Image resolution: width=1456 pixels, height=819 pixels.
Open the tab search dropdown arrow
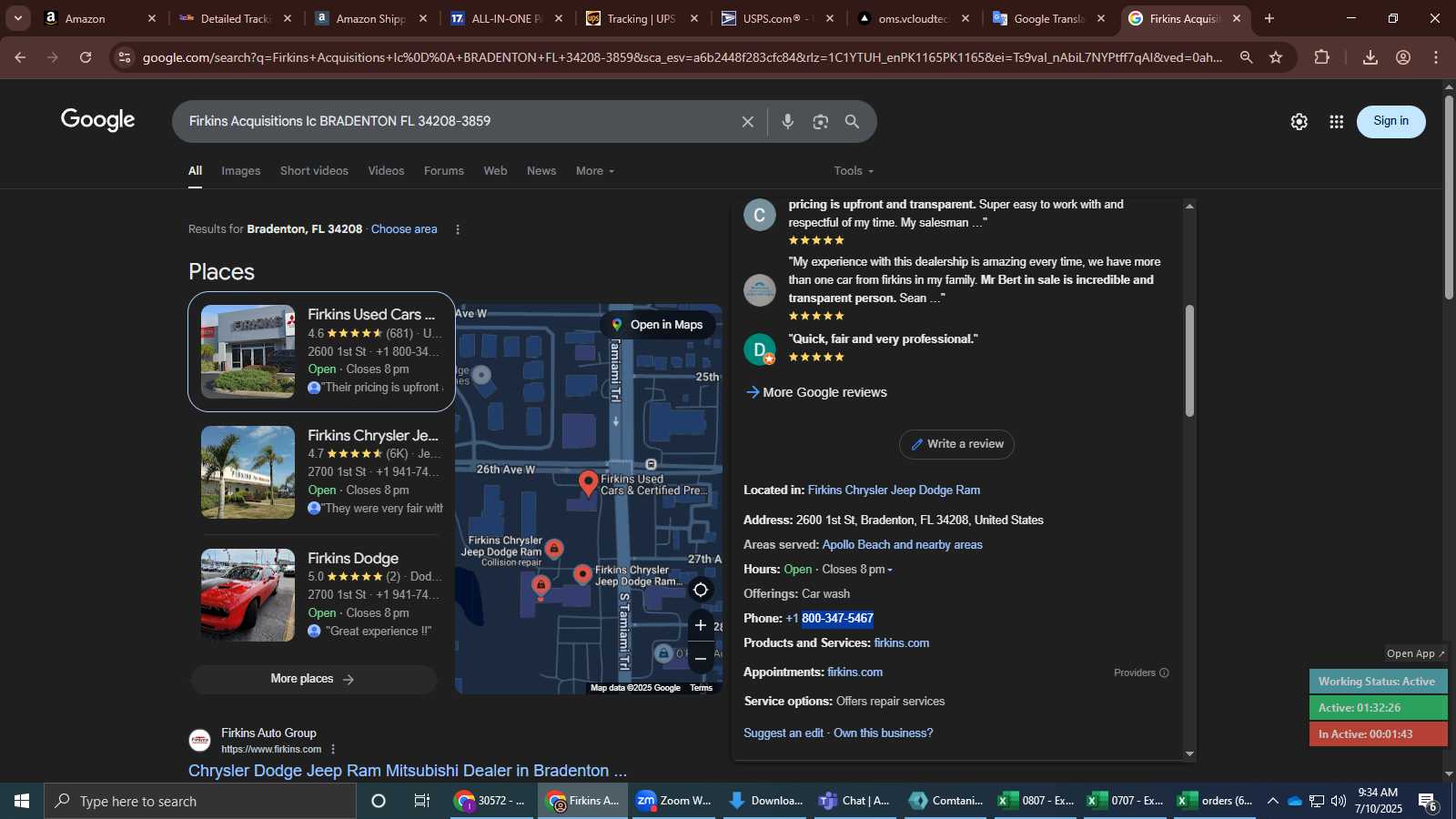(17, 18)
